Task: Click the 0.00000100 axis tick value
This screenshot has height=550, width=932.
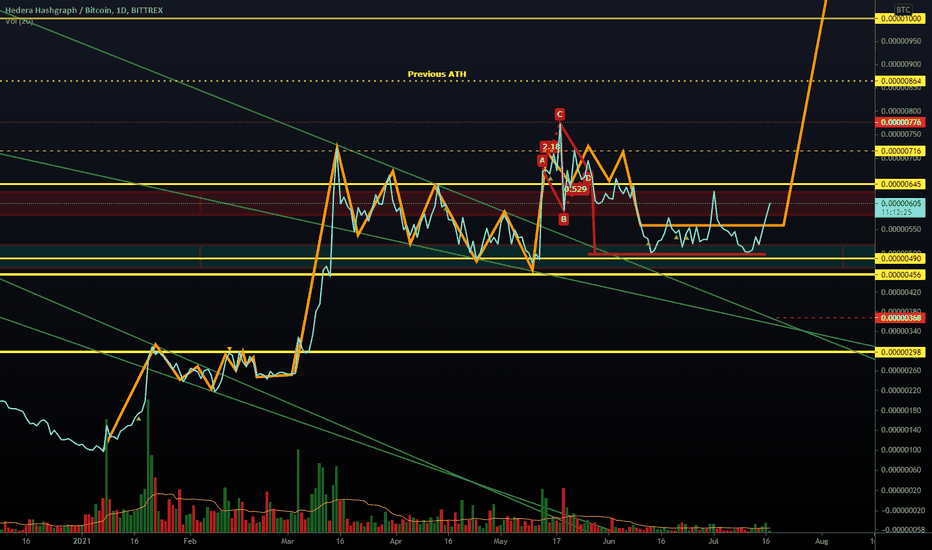Action: tap(901, 450)
